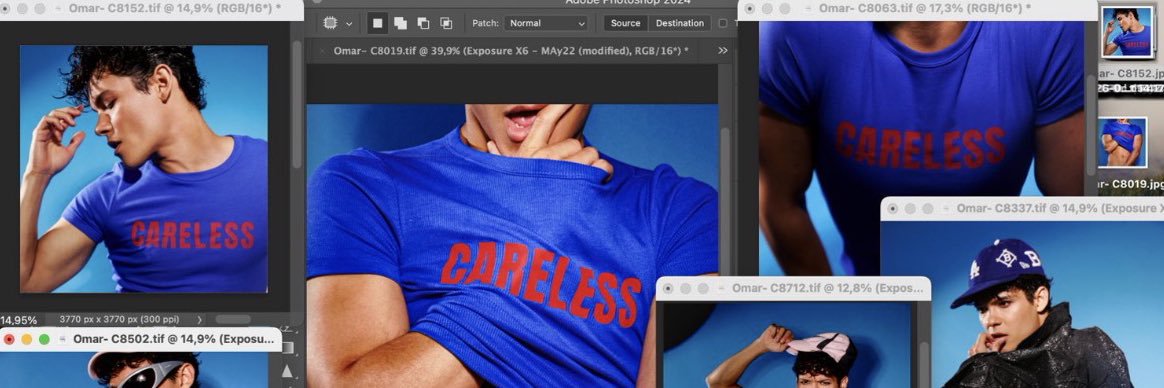Image resolution: width=1164 pixels, height=388 pixels.
Task: Expand the tool preset arrow
Action: (x=349, y=24)
